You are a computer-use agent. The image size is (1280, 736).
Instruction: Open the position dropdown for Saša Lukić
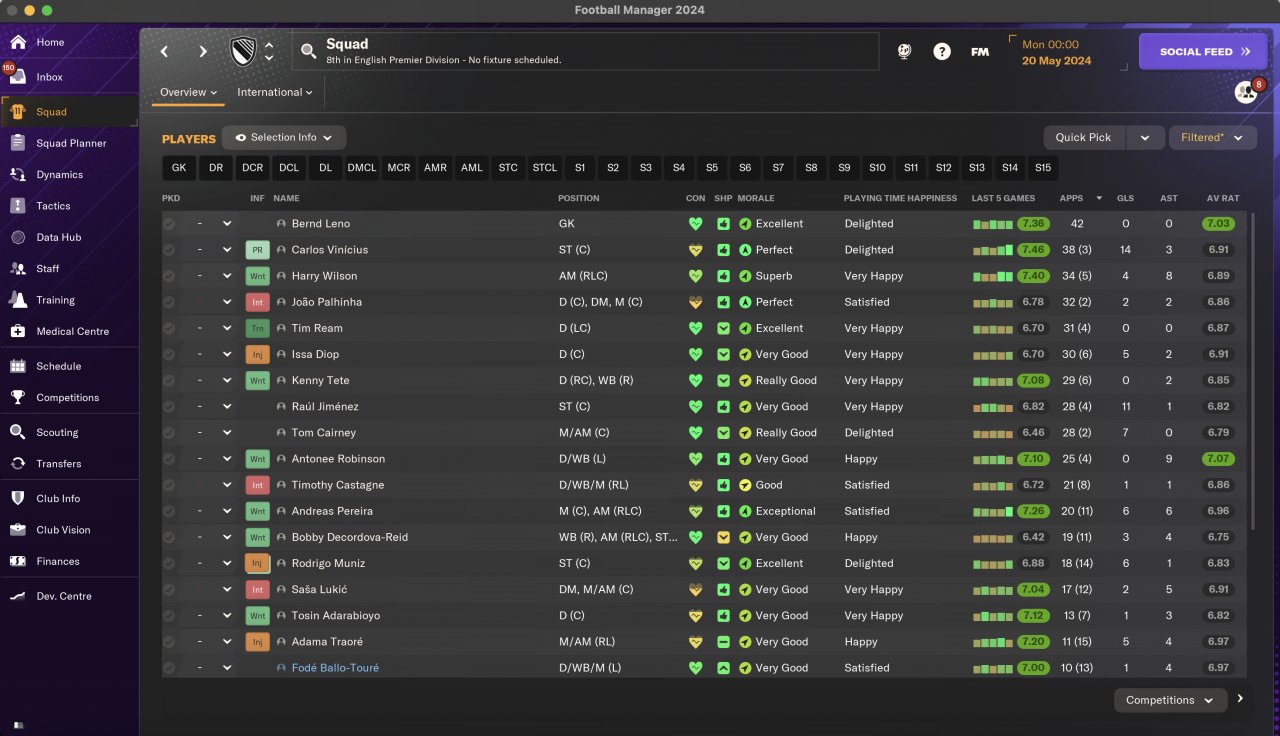(x=227, y=589)
